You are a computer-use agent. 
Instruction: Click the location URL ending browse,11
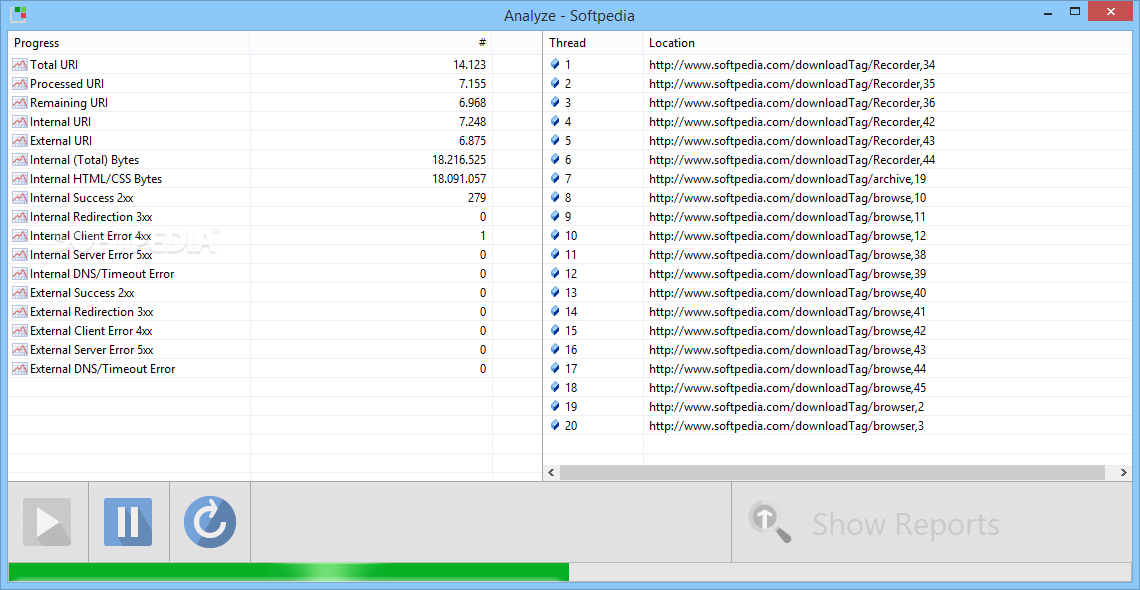coord(787,217)
